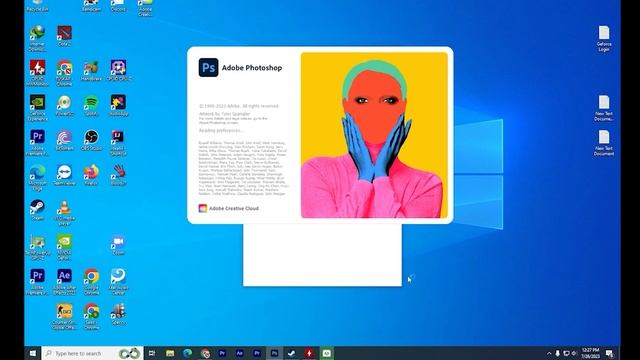Launch Counter-Strike Global Offensive desktop icon
640x360 pixels.
click(x=64, y=317)
